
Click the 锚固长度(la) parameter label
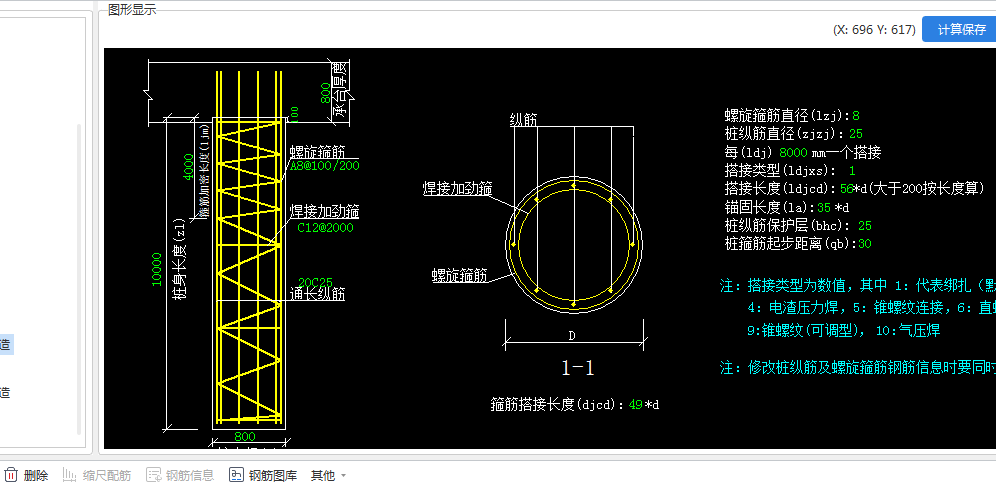(x=770, y=207)
